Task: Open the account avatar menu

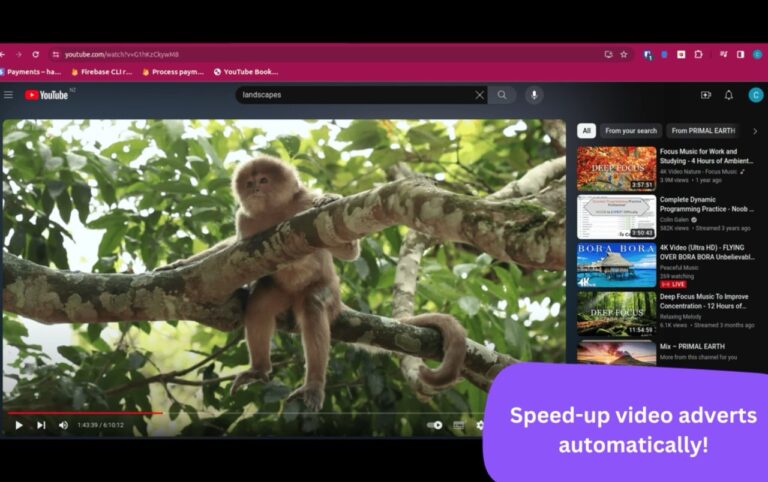Action: [x=755, y=95]
